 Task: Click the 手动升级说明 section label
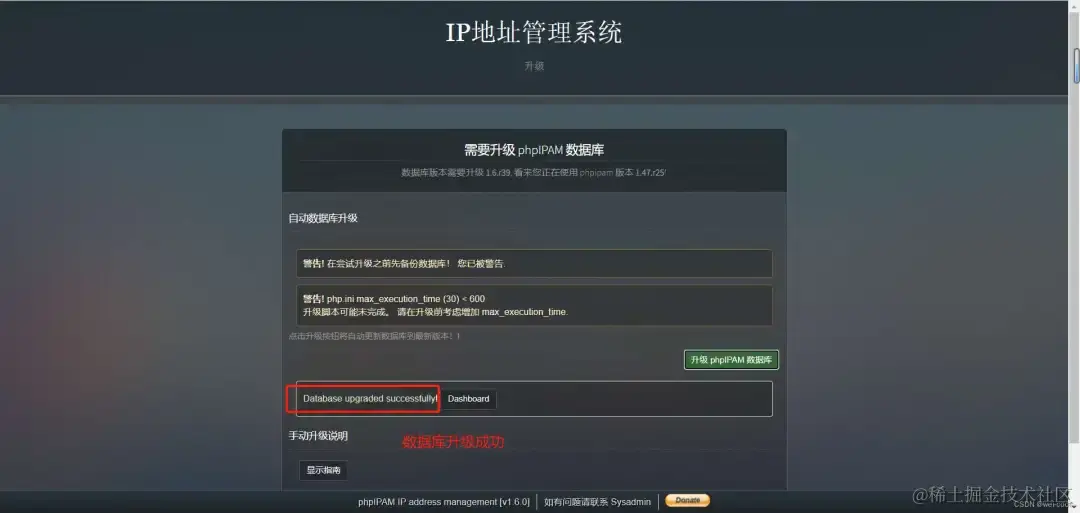coord(318,436)
